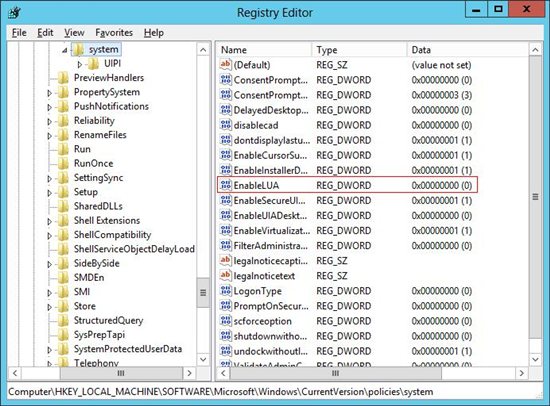Click the disablecad value icon

[x=226, y=125]
